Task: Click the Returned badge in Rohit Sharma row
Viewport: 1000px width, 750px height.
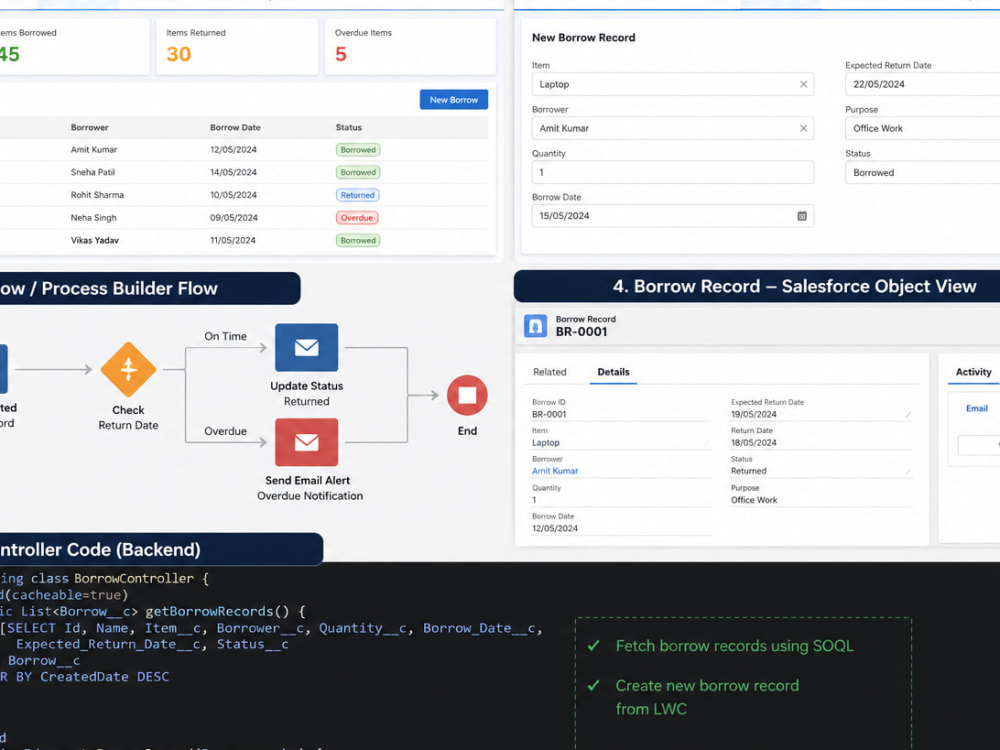Action: 357,195
